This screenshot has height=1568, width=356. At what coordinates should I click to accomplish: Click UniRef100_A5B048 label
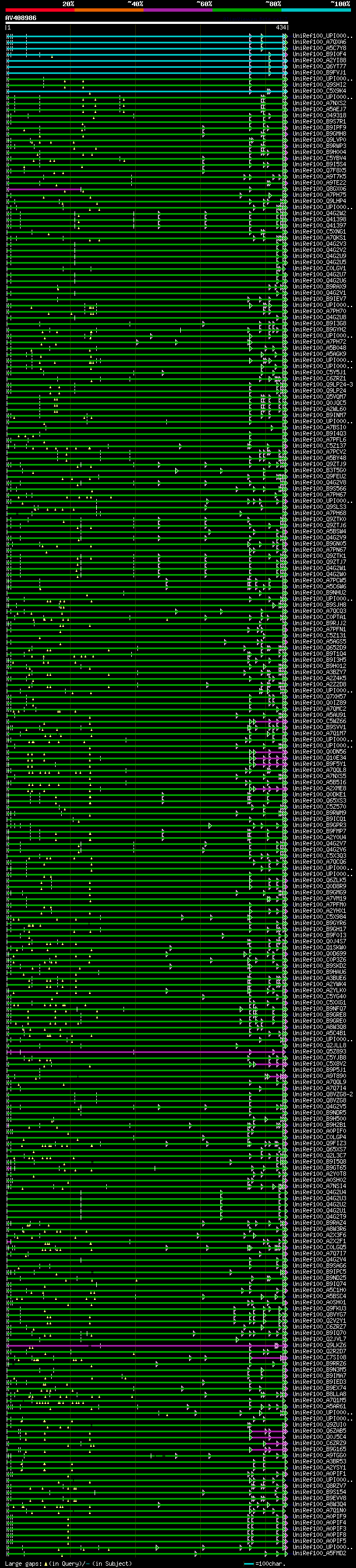[319, 348]
